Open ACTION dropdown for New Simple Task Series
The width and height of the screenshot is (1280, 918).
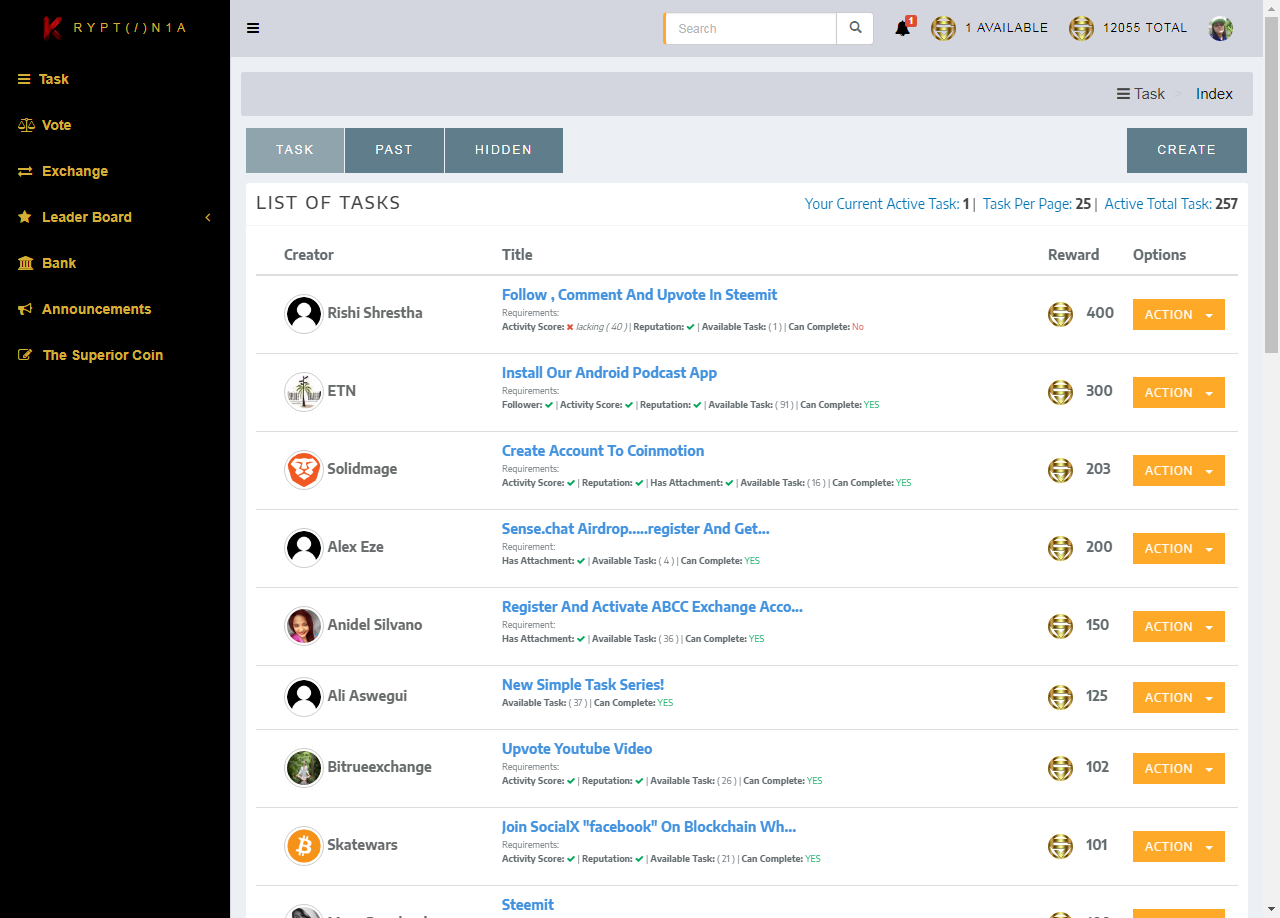[1178, 697]
